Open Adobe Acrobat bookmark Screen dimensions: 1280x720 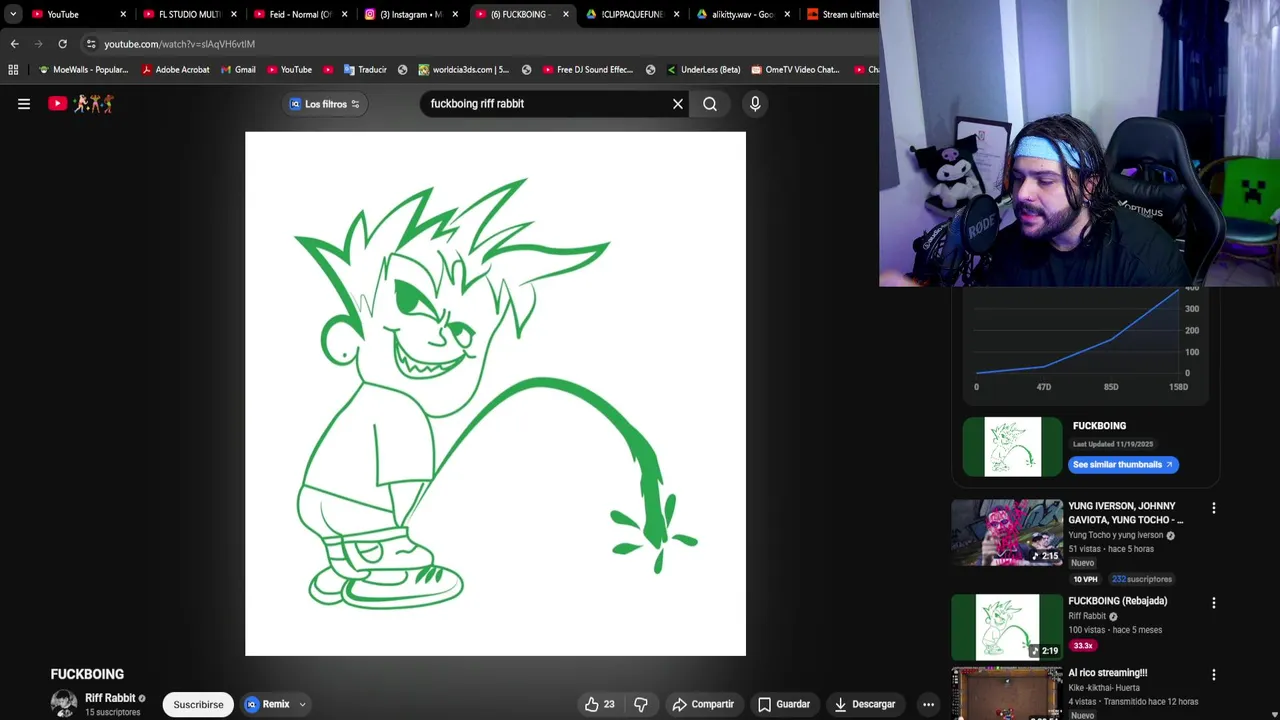pyautogui.click(x=175, y=70)
